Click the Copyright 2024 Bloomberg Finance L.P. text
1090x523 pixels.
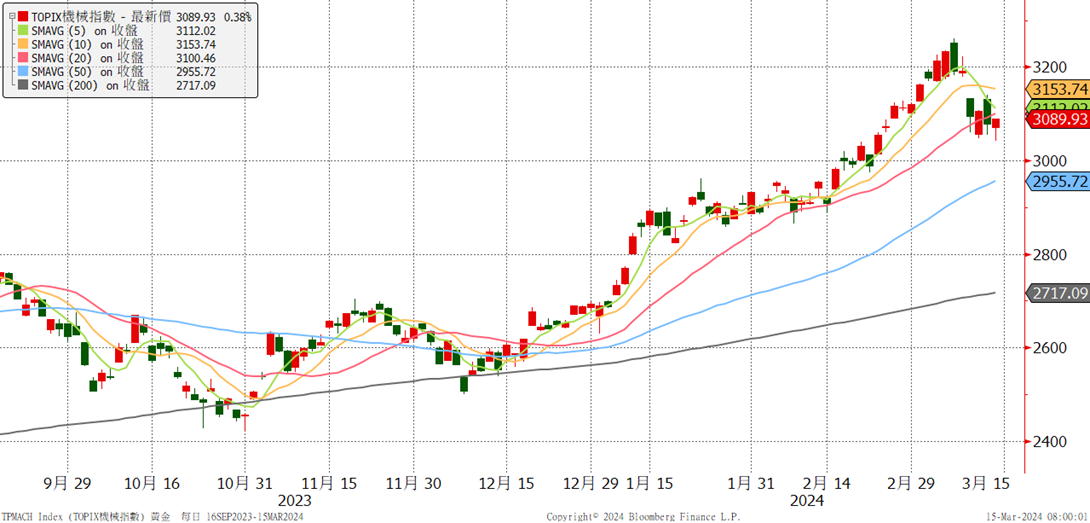click(643, 517)
